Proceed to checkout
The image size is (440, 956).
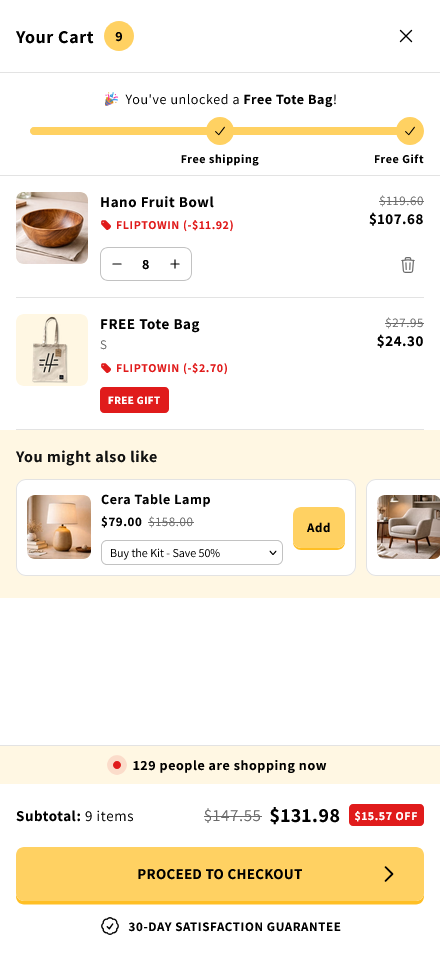220,875
